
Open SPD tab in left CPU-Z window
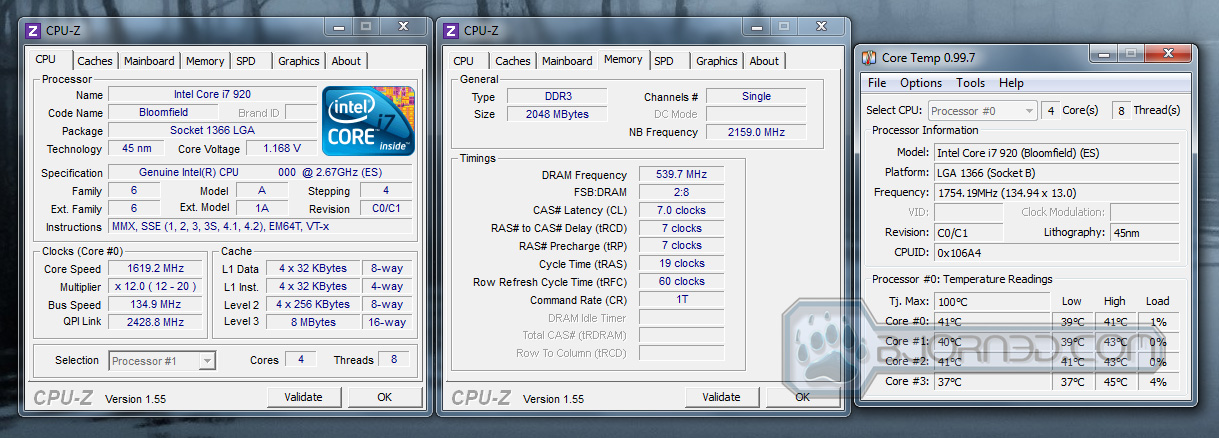point(246,61)
